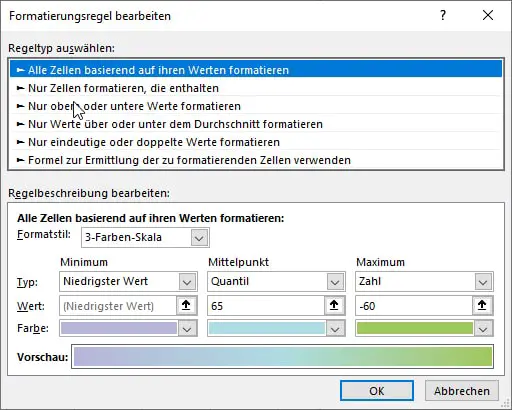Image resolution: width=512 pixels, height=410 pixels.
Task: Click the Mittelpunkt value range selector arrow icon
Action: tap(334, 305)
